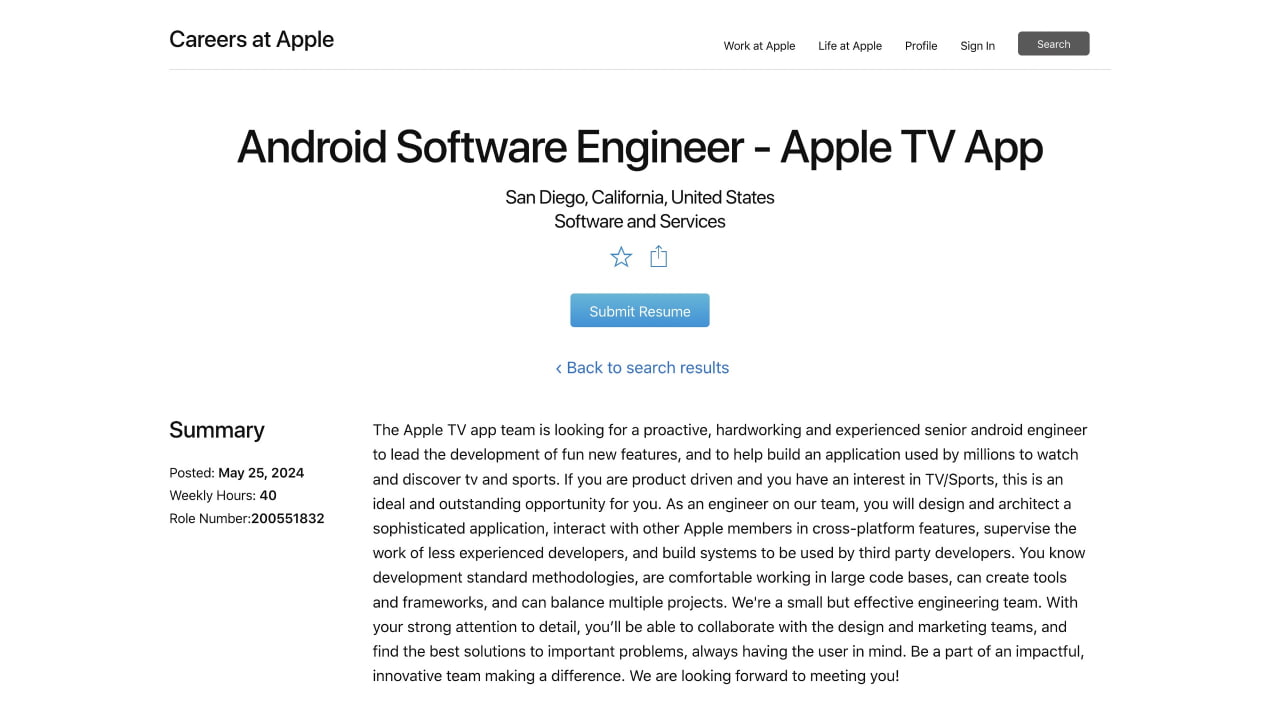This screenshot has height=720, width=1280.
Task: Go to the Profile page
Action: point(921,46)
